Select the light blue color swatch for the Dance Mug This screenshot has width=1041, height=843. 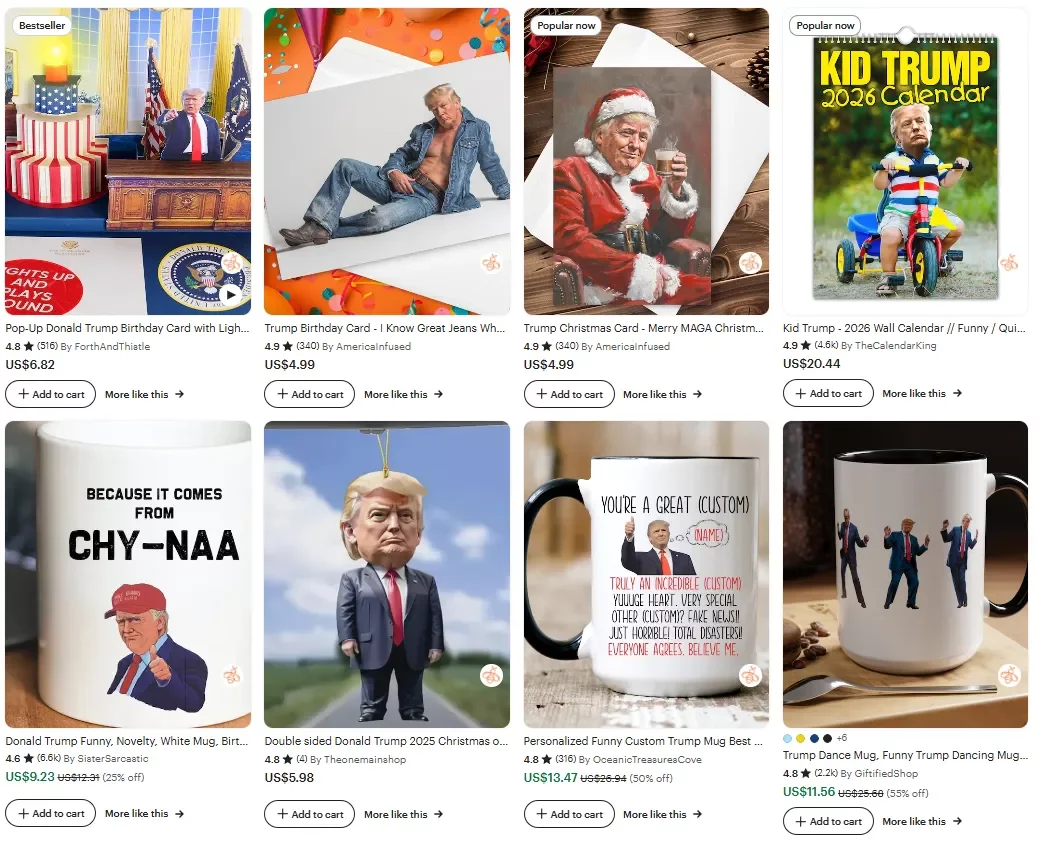[x=787, y=738]
